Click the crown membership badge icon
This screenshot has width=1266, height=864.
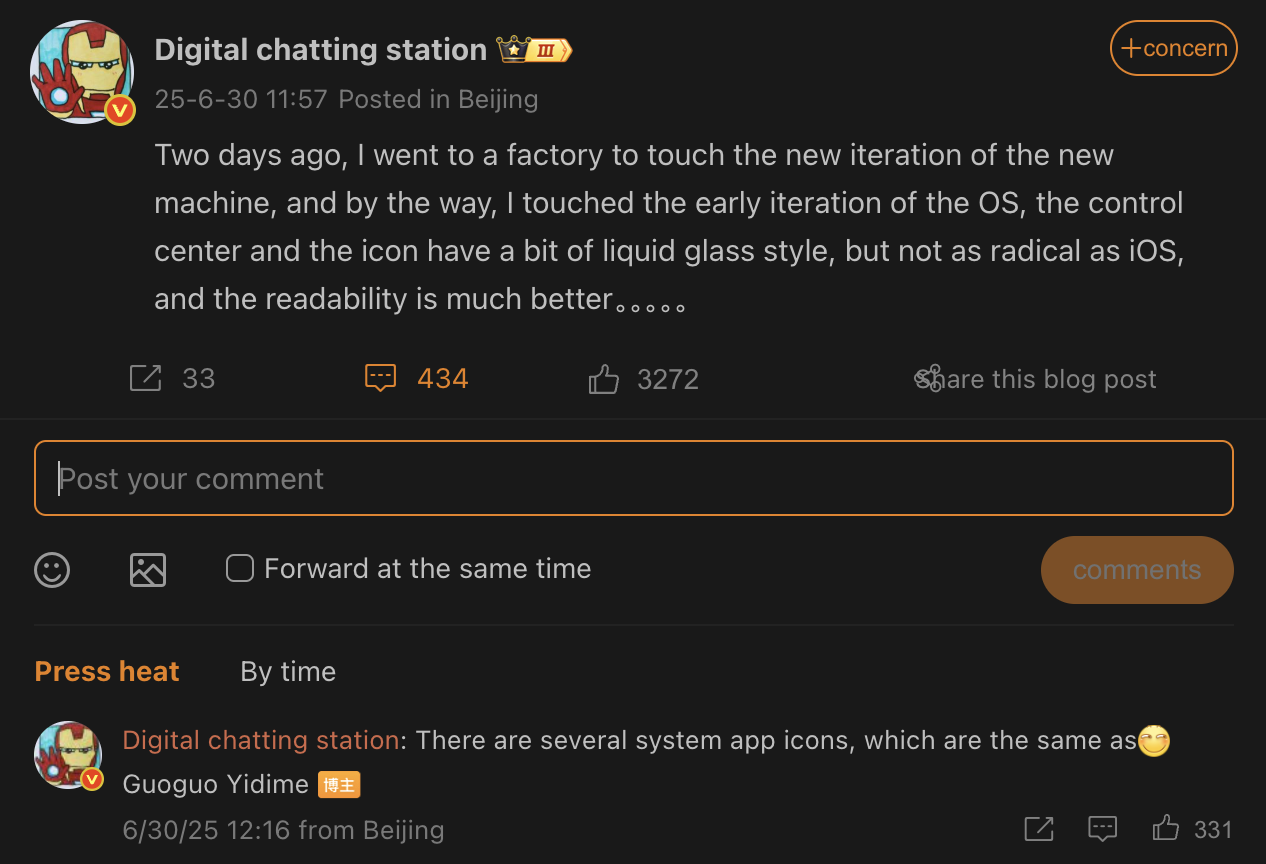(x=535, y=49)
